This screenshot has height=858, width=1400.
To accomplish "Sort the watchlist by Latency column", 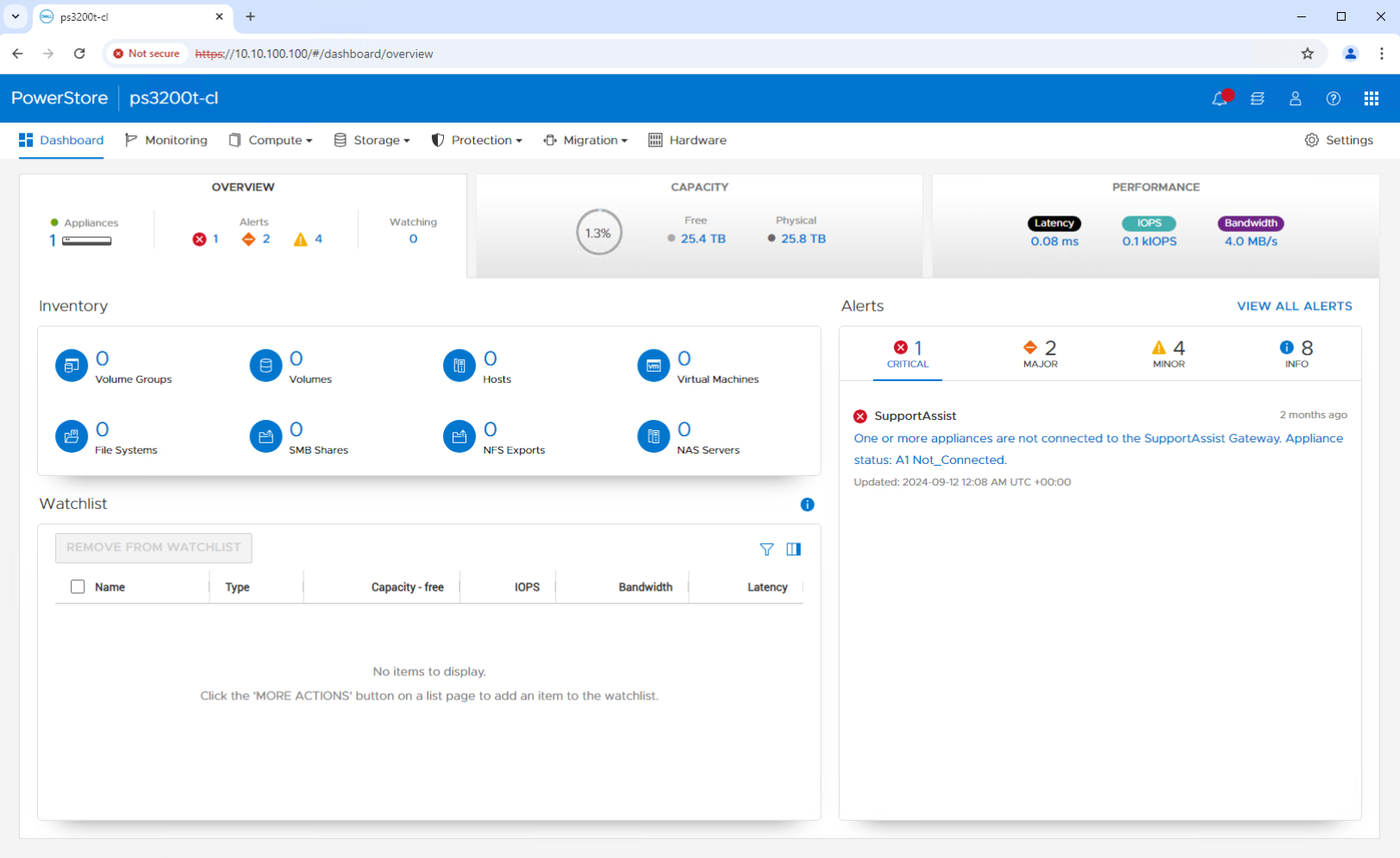I will pyautogui.click(x=767, y=587).
